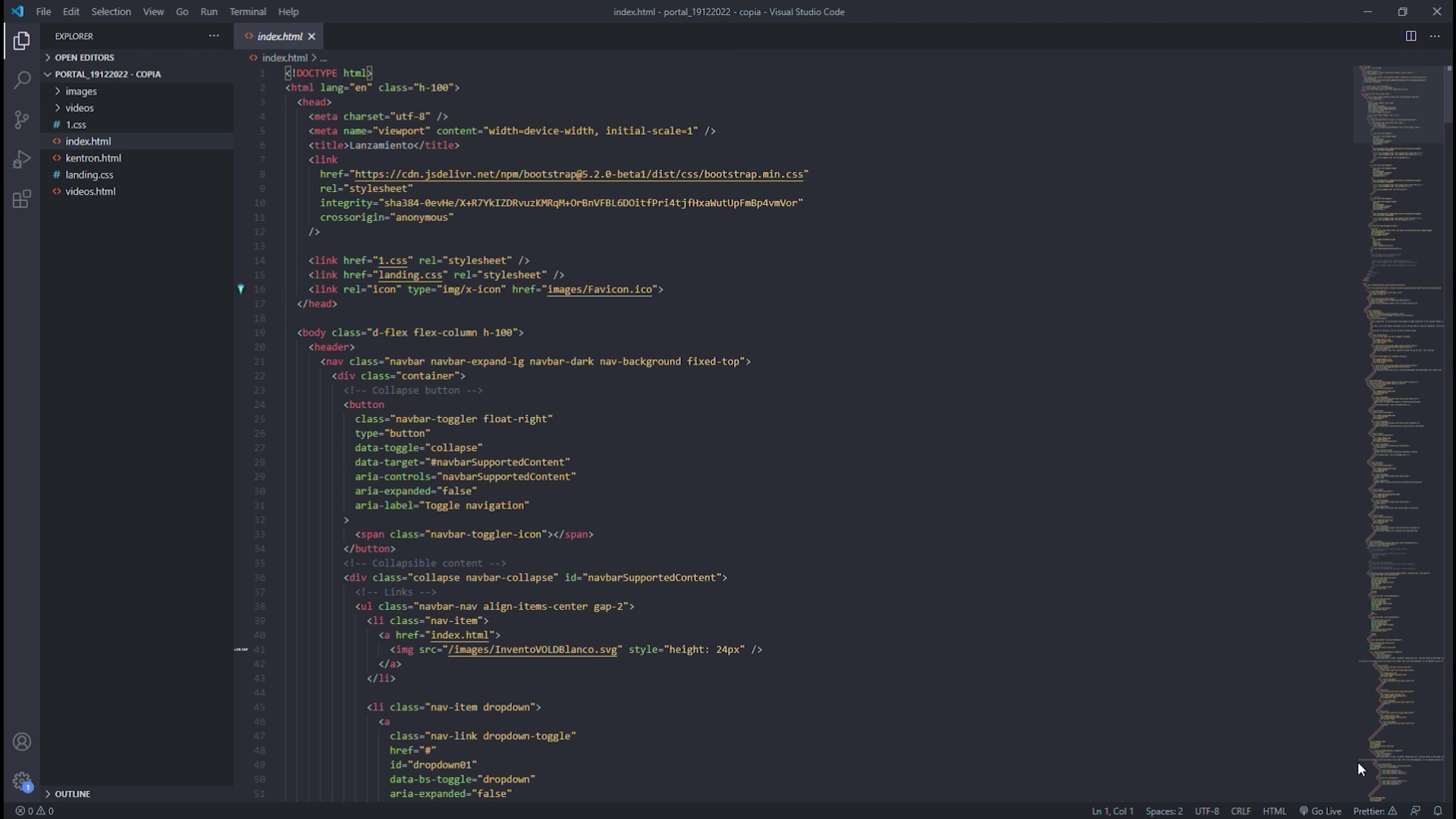Close the index.html editor tab
This screenshot has width=1456, height=819.
pos(312,36)
